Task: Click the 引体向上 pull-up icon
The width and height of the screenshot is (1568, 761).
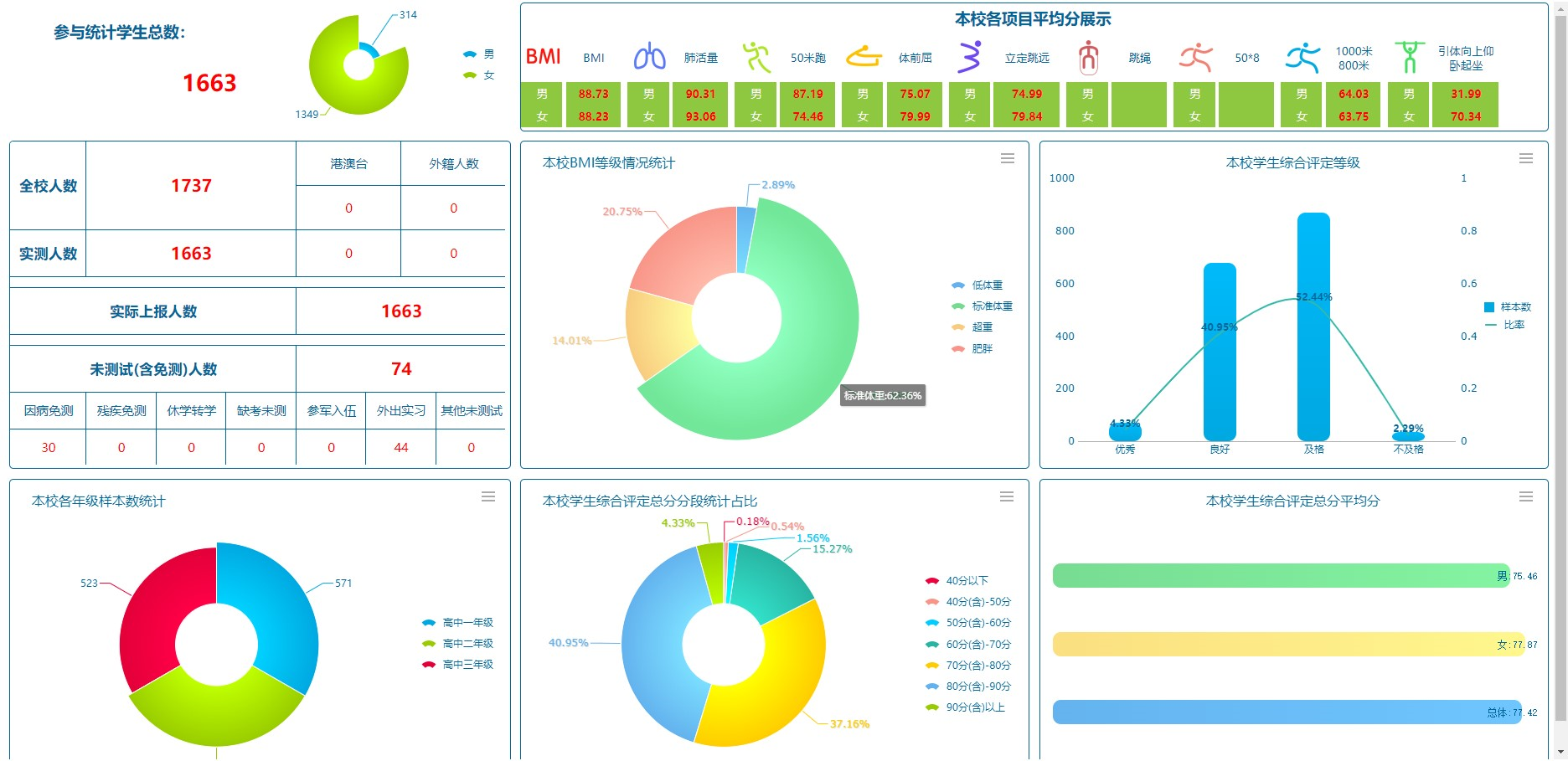Action: [1409, 57]
